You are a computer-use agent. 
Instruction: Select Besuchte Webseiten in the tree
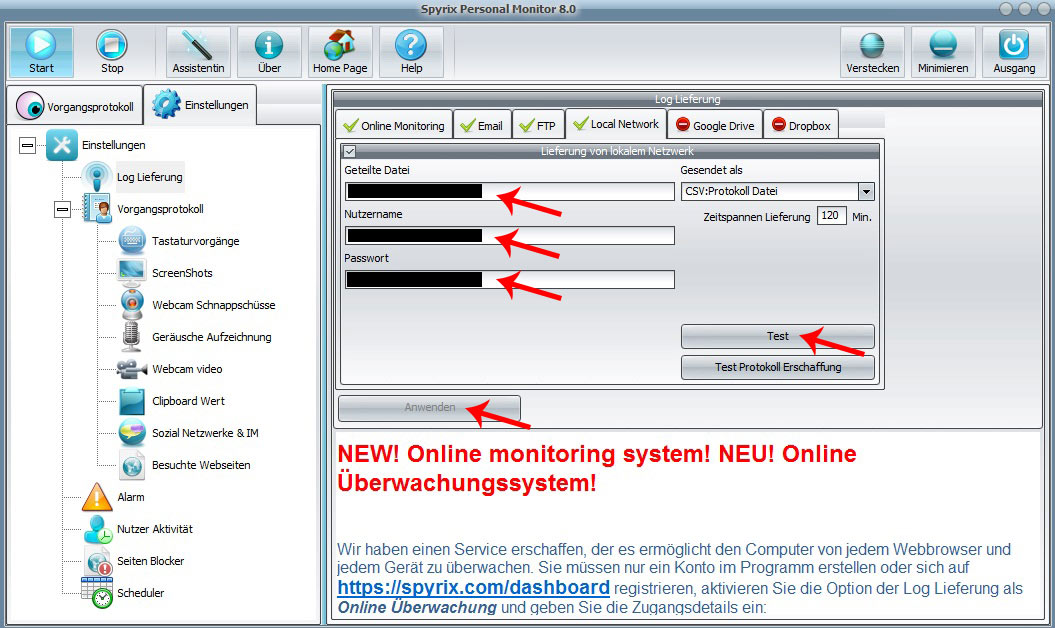tap(201, 465)
